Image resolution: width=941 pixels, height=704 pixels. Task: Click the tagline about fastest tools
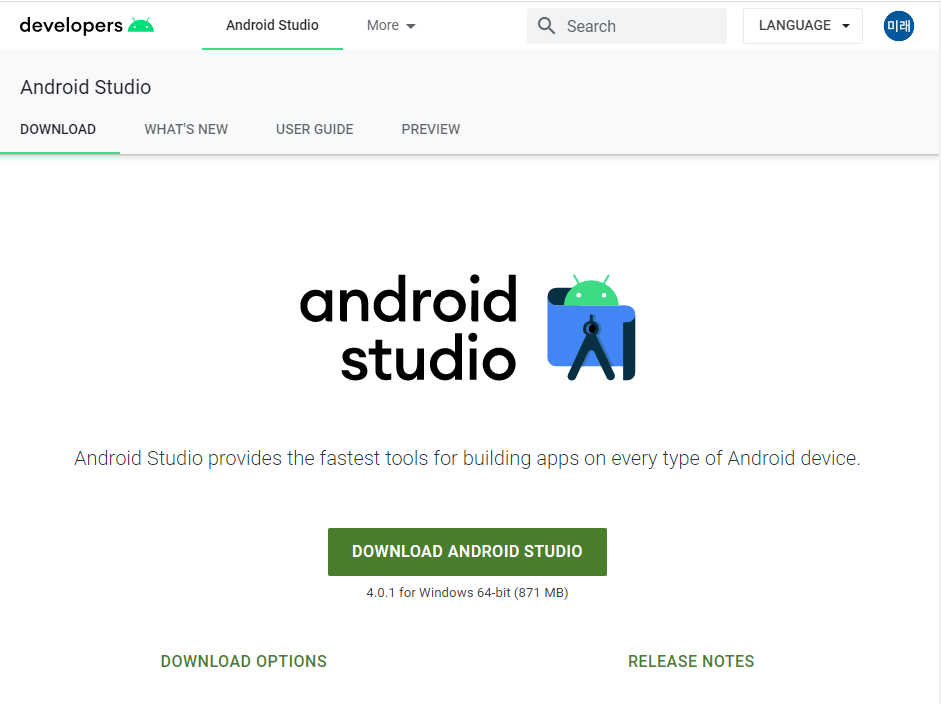pyautogui.click(x=467, y=459)
